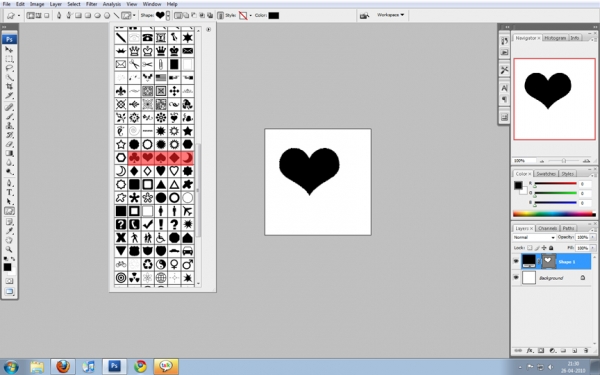Image resolution: width=600 pixels, height=375 pixels.
Task: Choose the yin yang shape
Action: click(161, 264)
